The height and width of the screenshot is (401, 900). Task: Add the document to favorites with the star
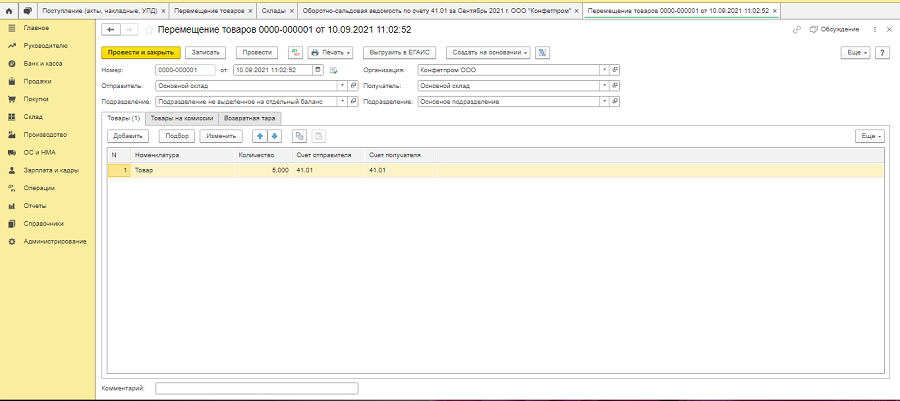point(150,30)
